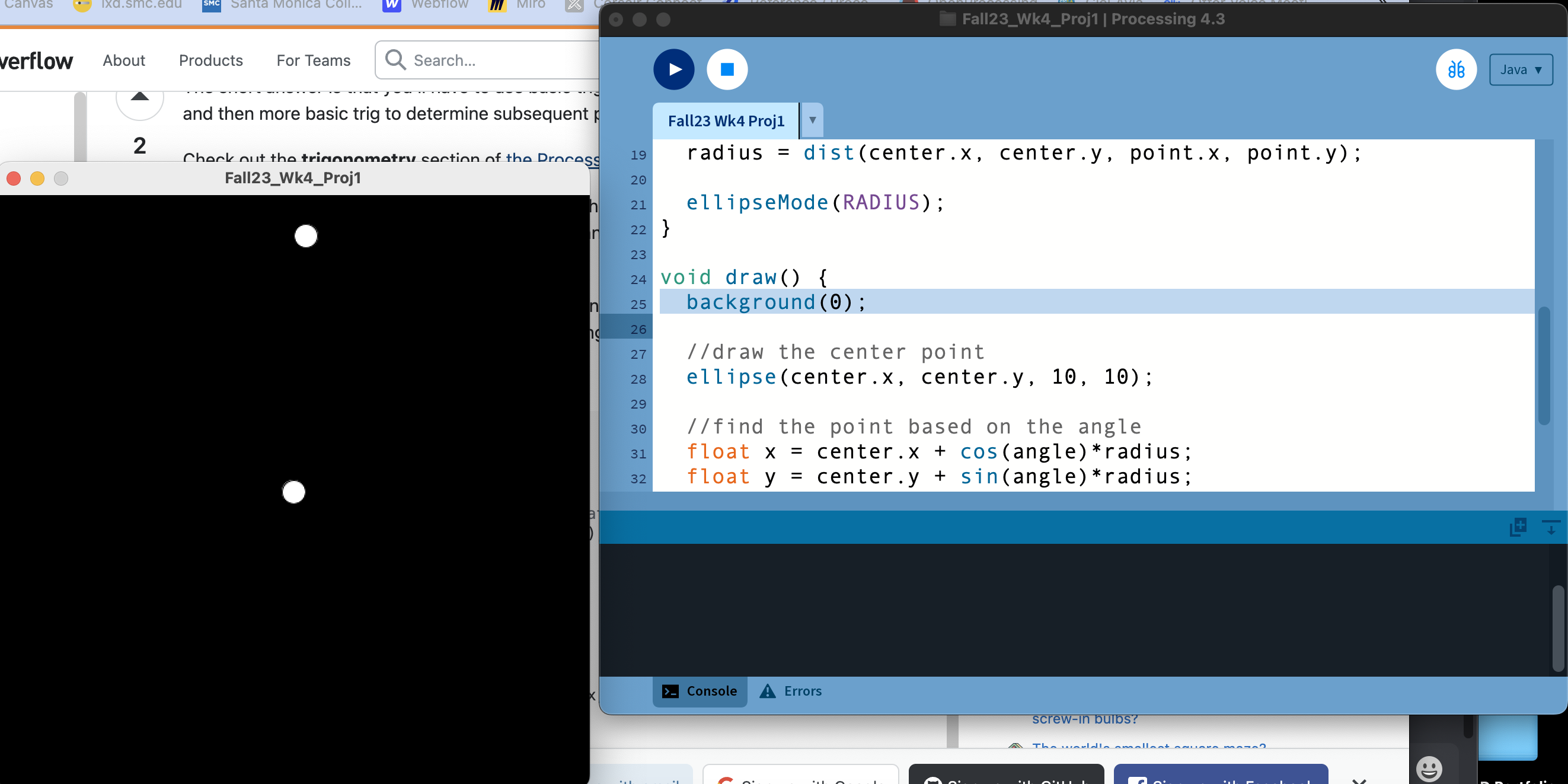1568x784 pixels.
Task: Open the Errors panel
Action: click(x=791, y=691)
